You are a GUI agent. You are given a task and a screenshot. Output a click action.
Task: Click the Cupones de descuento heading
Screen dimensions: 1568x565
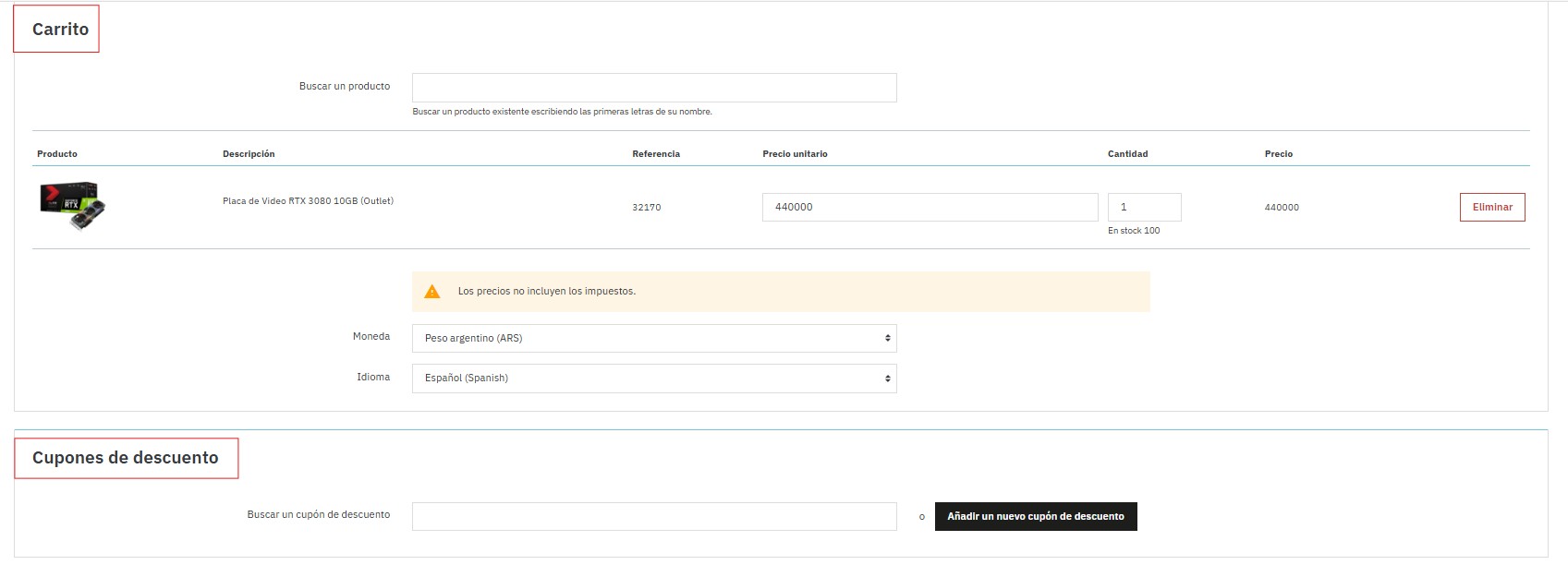(126, 458)
